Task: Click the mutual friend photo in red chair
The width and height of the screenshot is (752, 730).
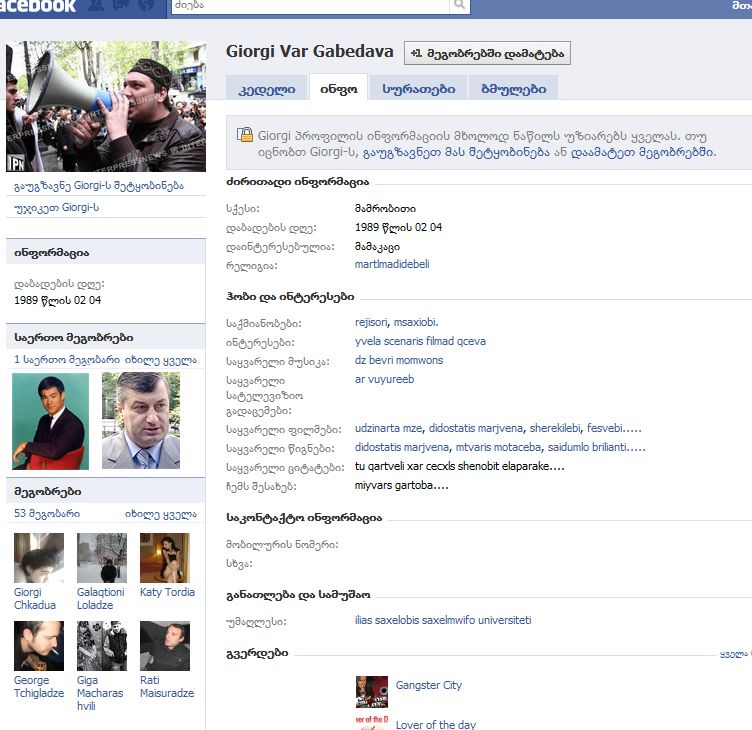Action: [50, 421]
